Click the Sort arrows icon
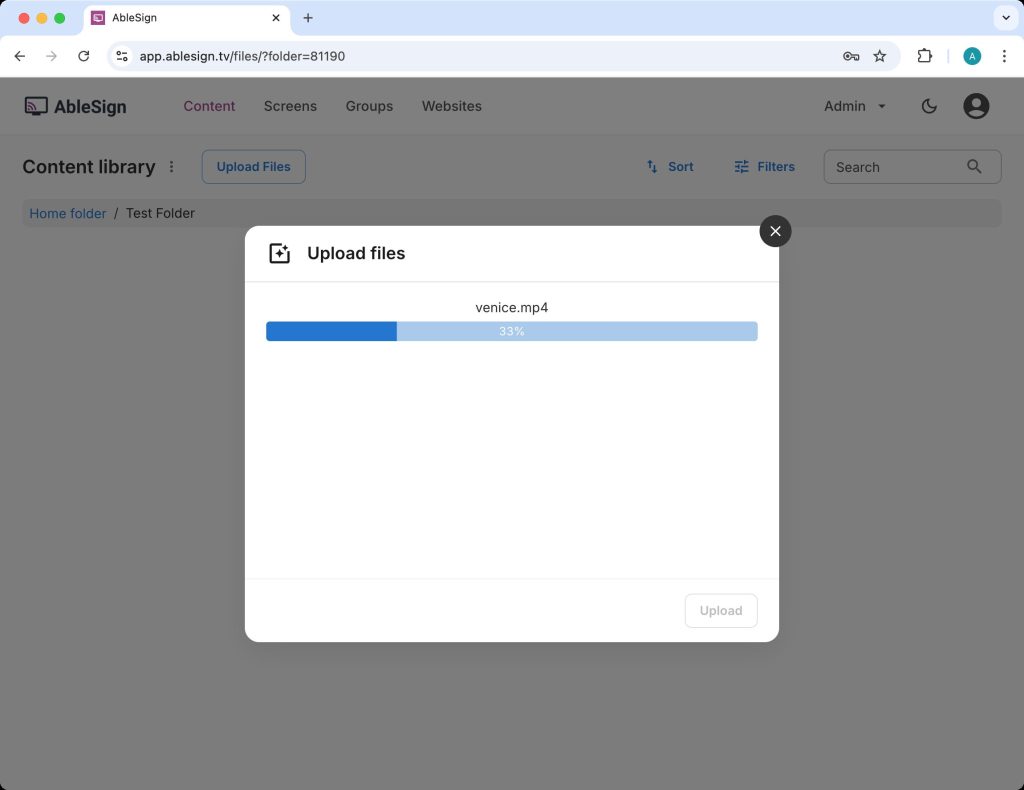Viewport: 1024px width, 790px height. (652, 166)
